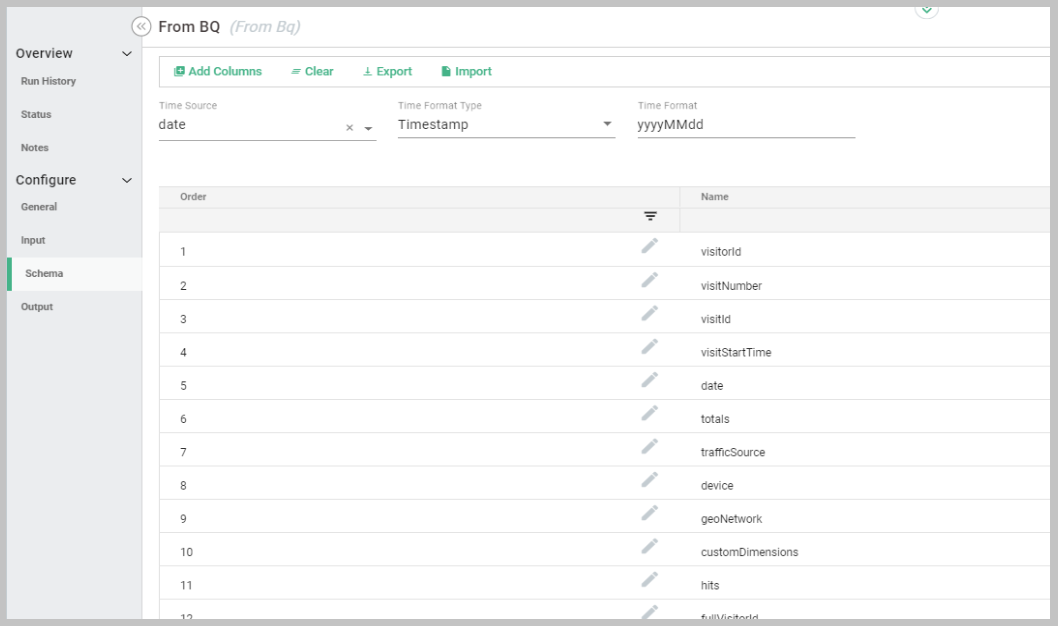Click the green circular chevron at top

pos(926,8)
